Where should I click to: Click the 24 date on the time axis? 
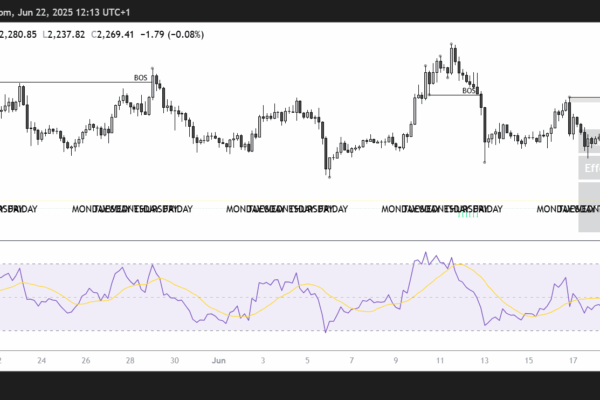click(x=41, y=361)
